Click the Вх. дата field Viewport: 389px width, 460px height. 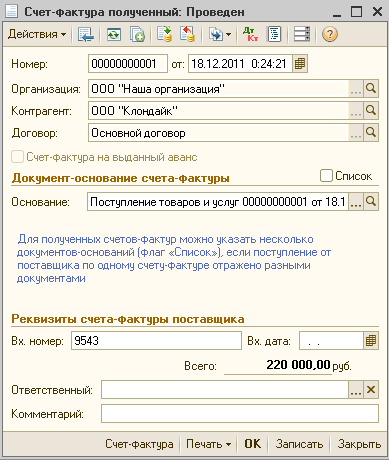pyautogui.click(x=331, y=341)
